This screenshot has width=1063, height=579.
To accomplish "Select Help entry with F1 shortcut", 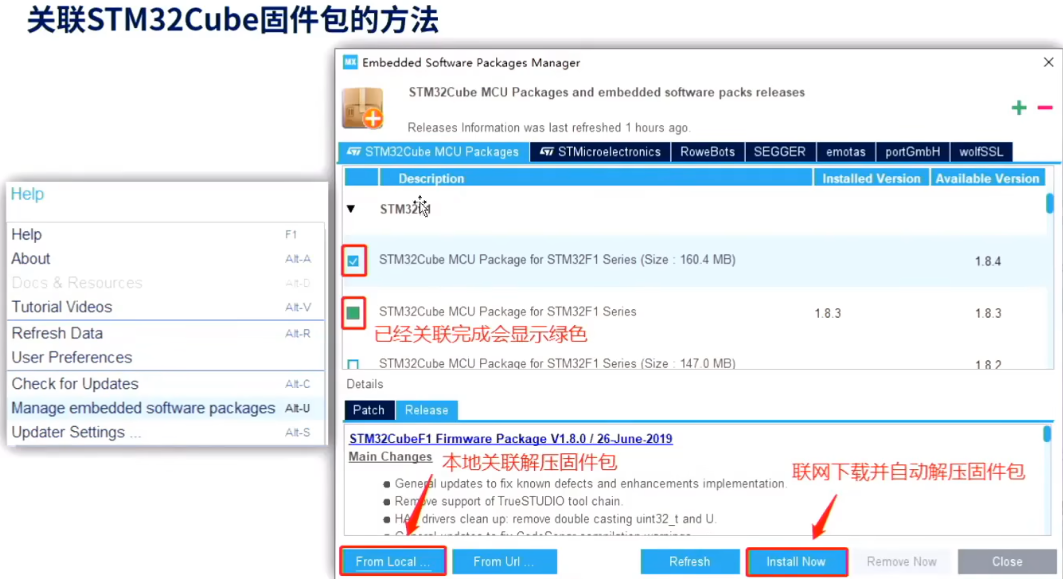I will 163,235.
